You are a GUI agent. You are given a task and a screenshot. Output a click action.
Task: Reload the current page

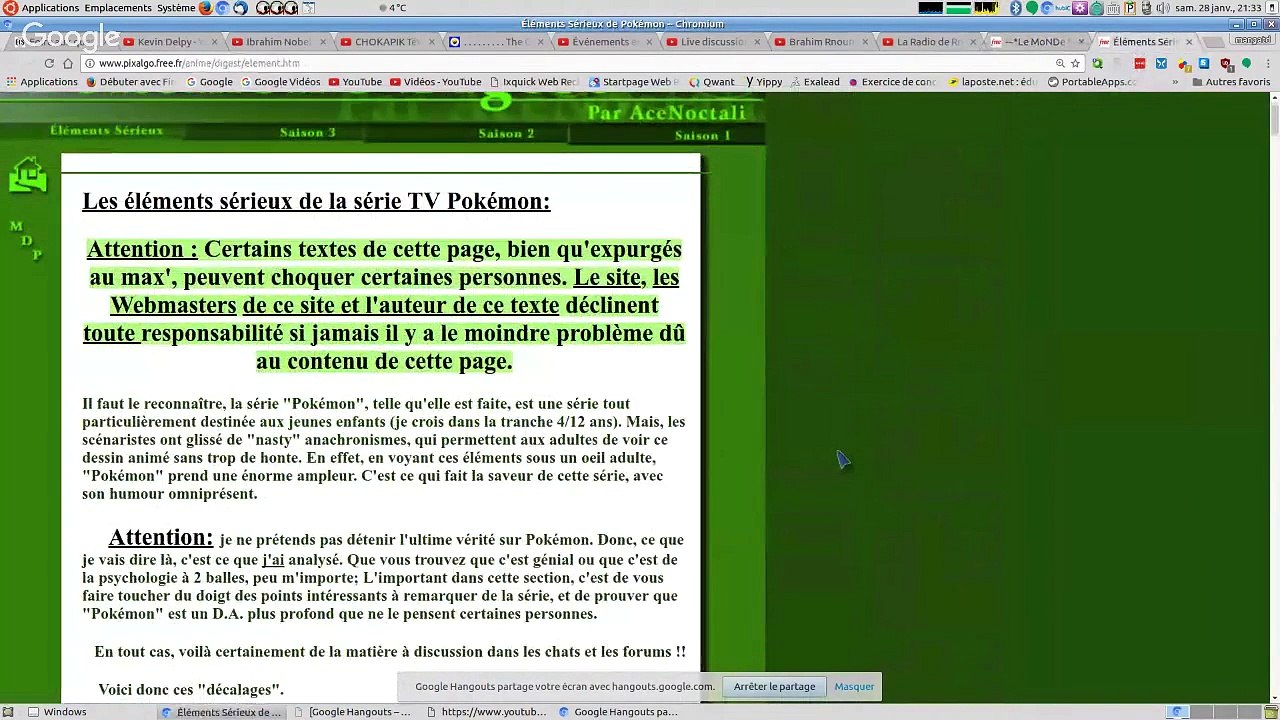(49, 63)
